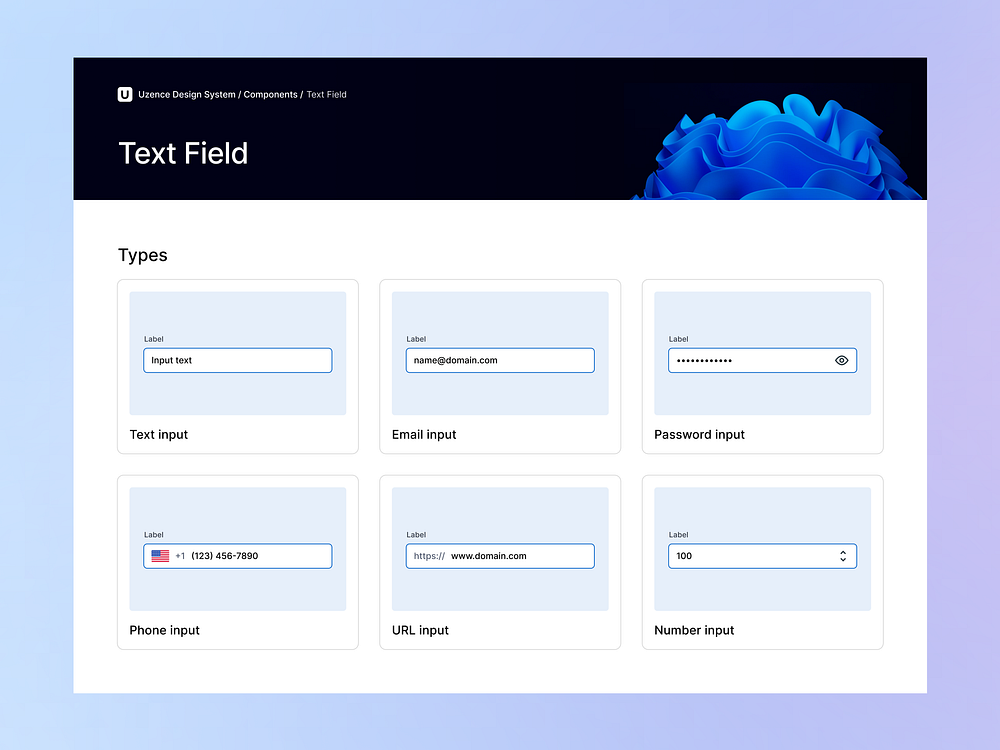Select Text Field in the breadcrumb
Viewport: 1000px width, 750px height.
[326, 94]
